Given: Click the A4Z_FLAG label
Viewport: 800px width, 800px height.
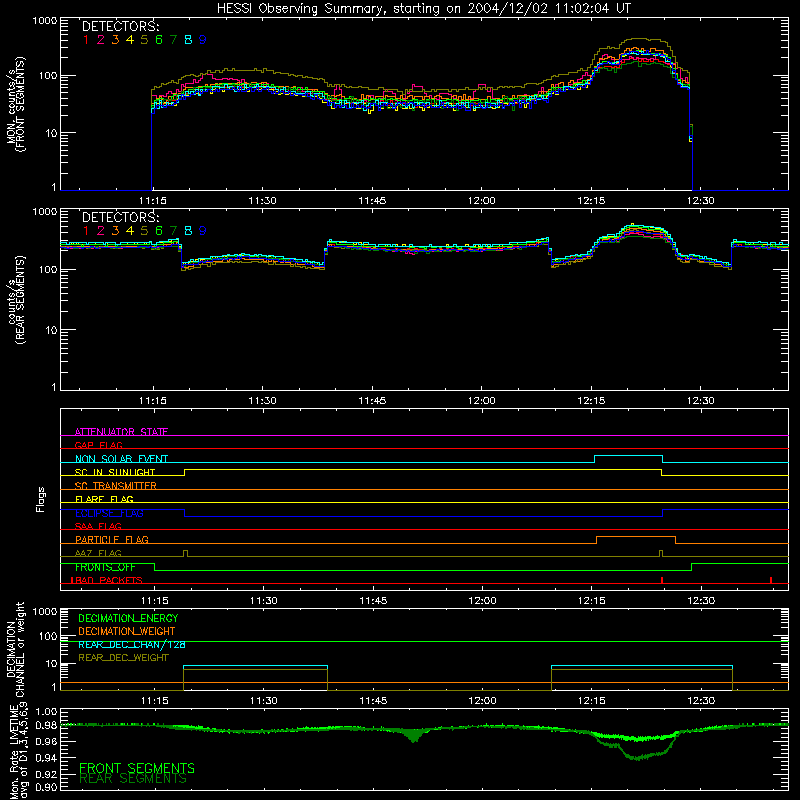Looking at the screenshot, I should coord(98,553).
